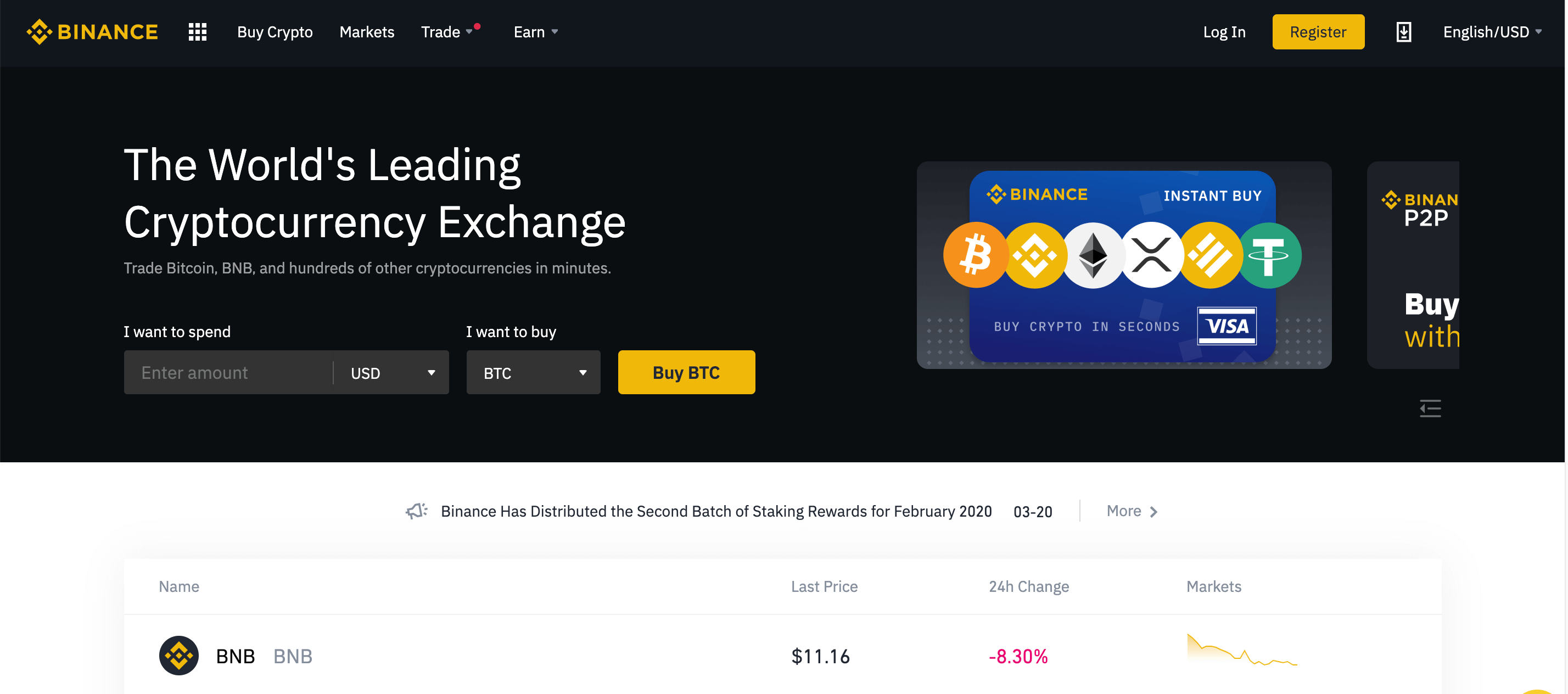Open the Buy Crypto menu item
The width and height of the screenshot is (1568, 694).
click(x=275, y=32)
